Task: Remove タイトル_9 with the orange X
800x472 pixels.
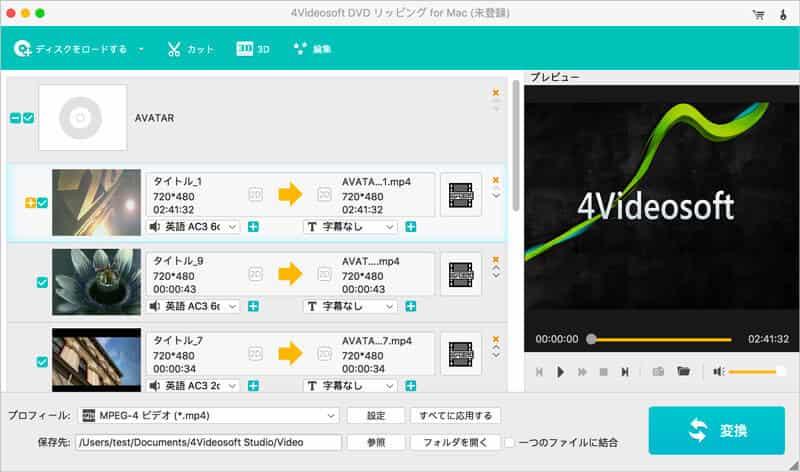Action: (x=495, y=260)
